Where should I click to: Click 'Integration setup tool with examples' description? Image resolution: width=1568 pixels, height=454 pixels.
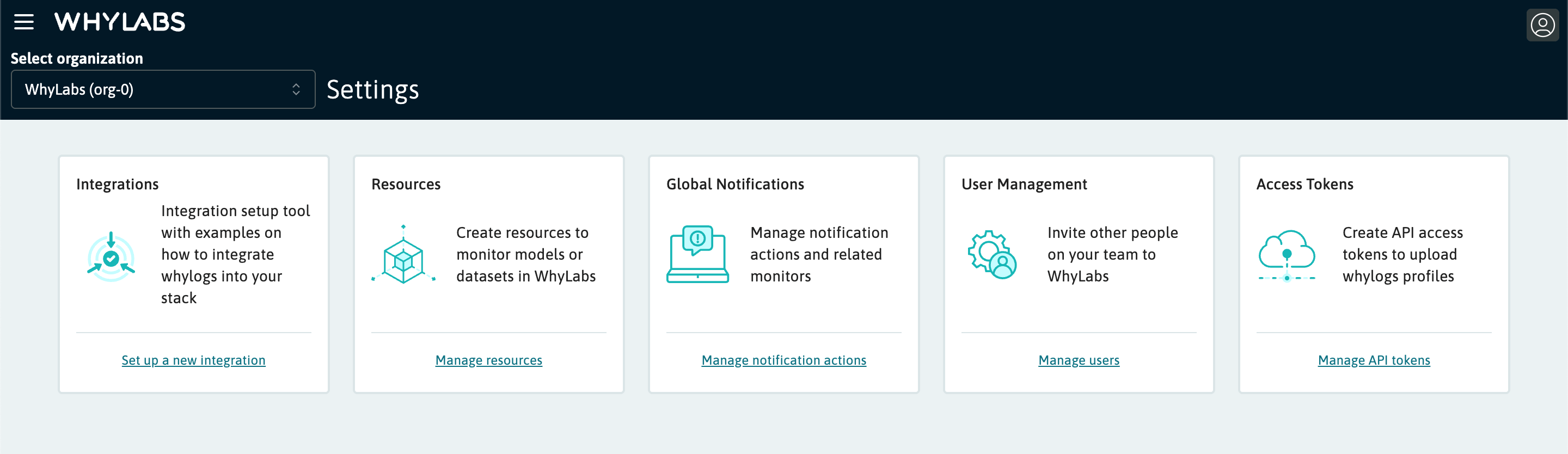click(236, 254)
